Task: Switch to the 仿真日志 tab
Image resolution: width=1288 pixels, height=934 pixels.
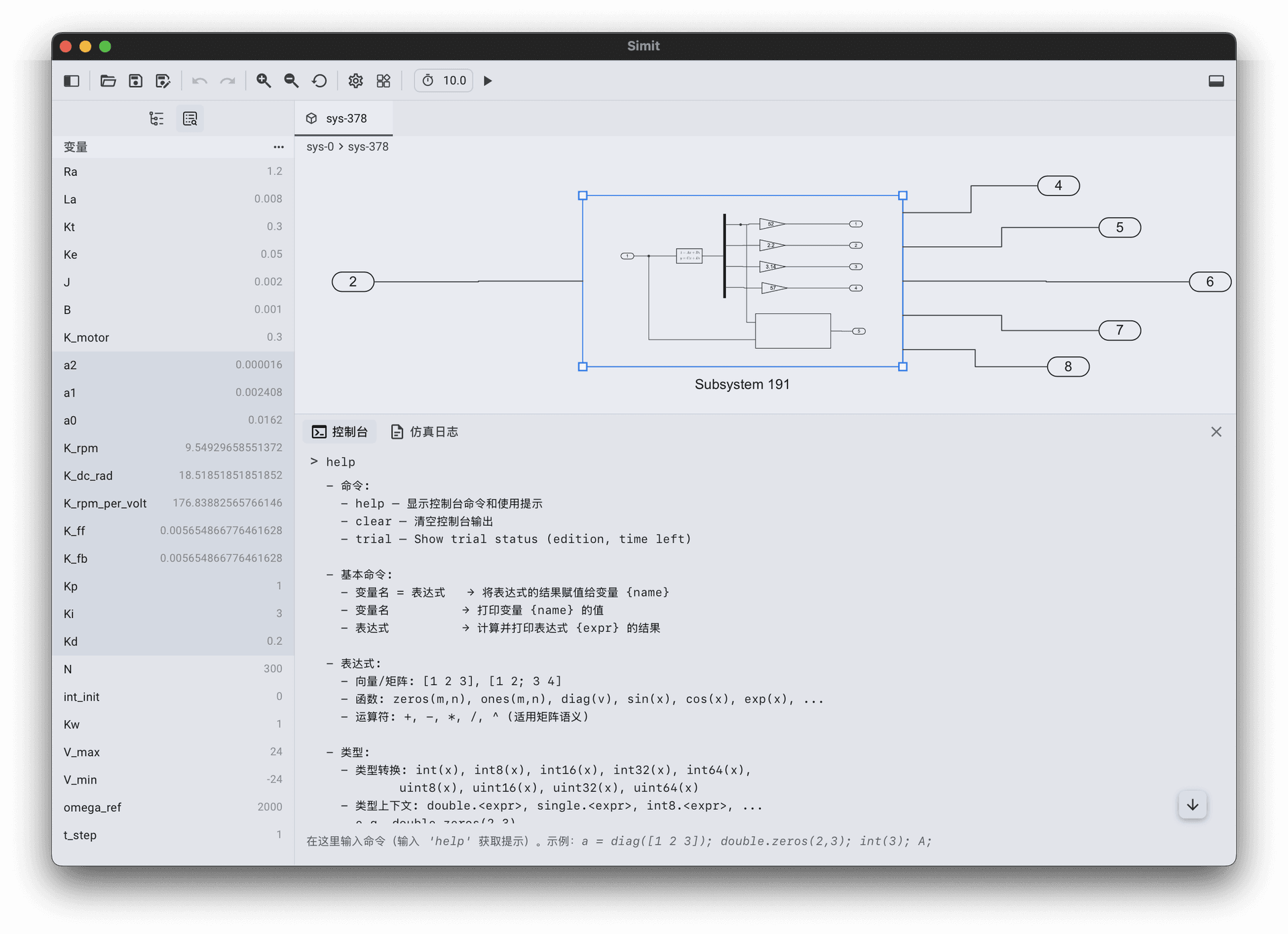Action: (x=425, y=431)
